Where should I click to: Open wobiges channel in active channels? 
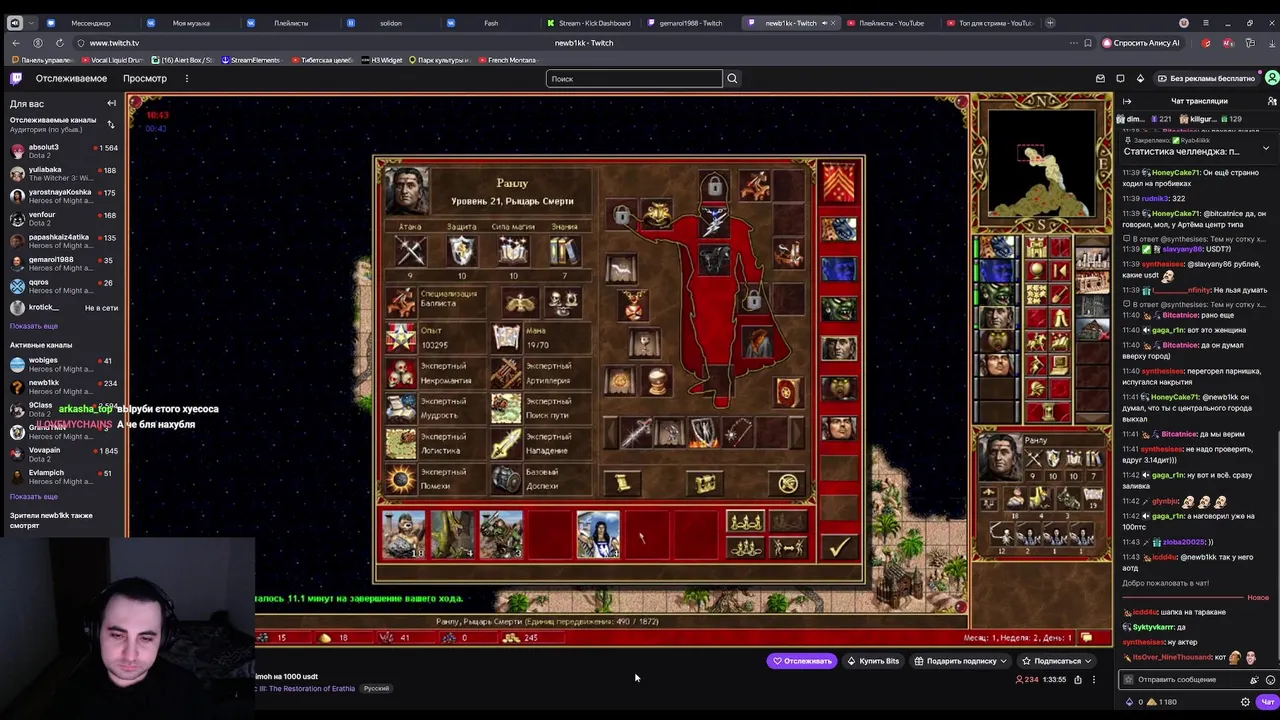click(62, 364)
